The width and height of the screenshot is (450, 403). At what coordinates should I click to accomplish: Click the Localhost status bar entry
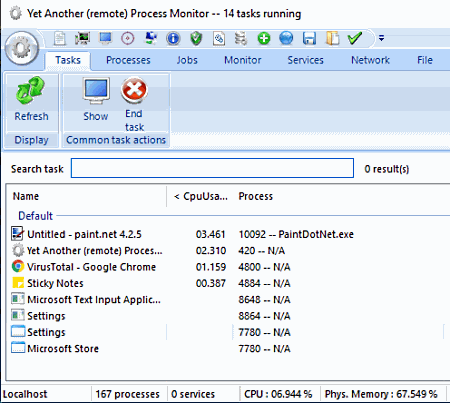[25, 394]
